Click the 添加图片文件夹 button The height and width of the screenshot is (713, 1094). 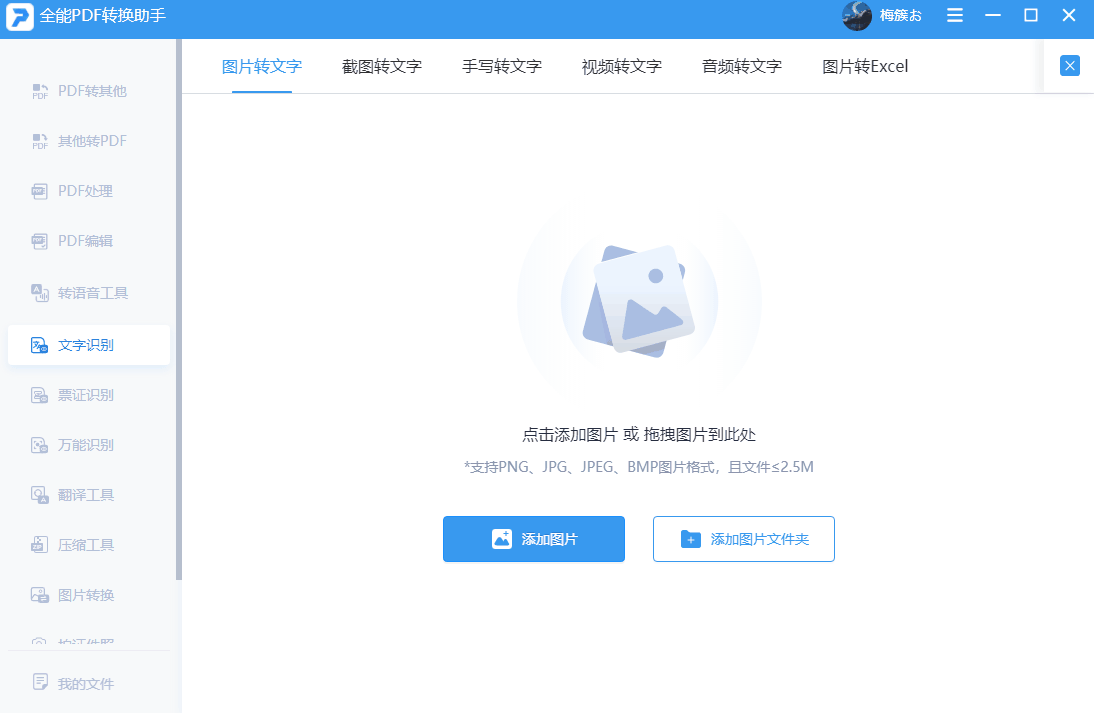pos(743,539)
